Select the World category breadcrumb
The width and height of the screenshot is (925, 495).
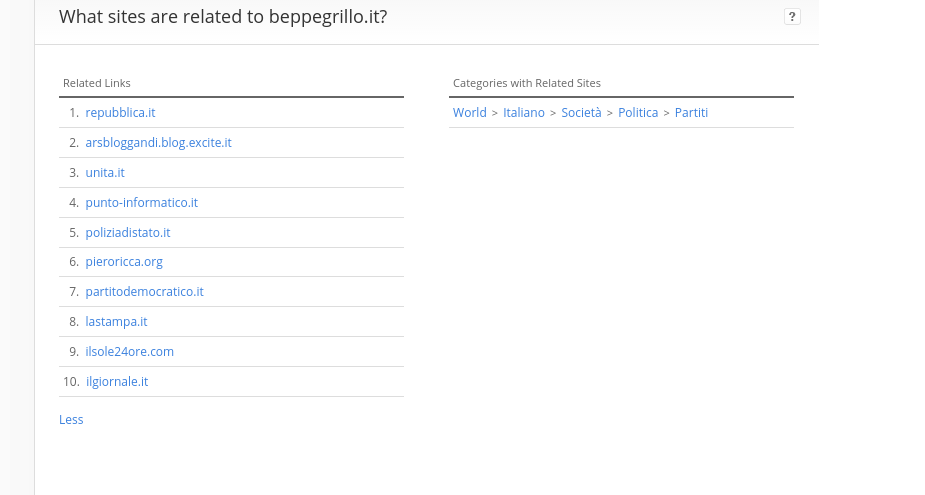(470, 113)
